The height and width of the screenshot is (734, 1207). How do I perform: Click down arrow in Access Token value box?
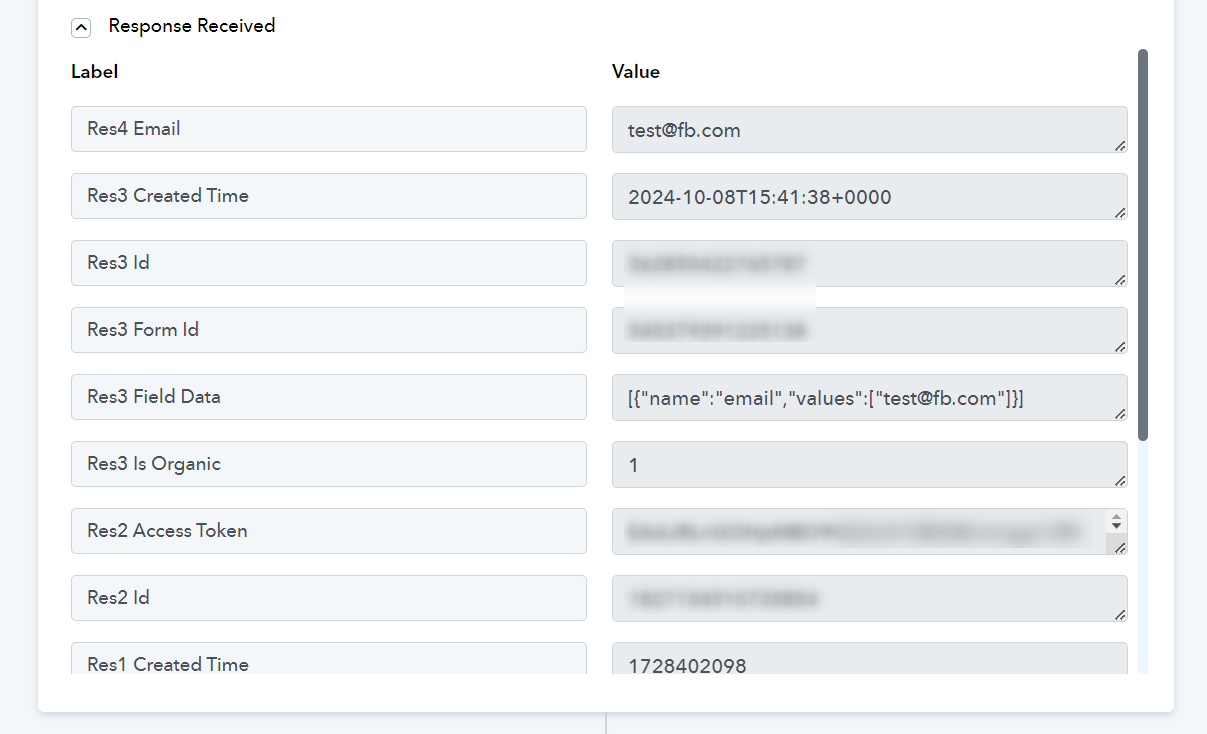(1117, 526)
